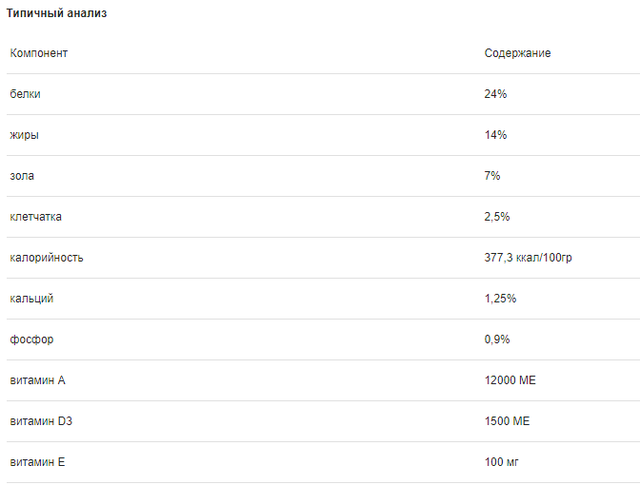The width and height of the screenshot is (640, 485).
Task: Select the кальций row label
Action: click(31, 298)
